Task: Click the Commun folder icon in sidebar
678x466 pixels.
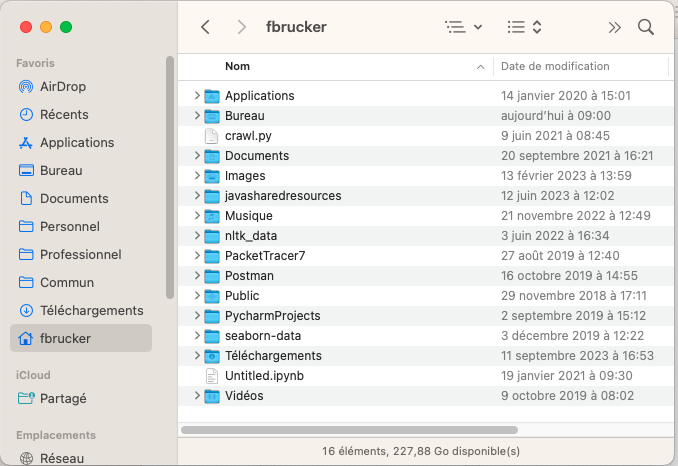Action: 26,282
